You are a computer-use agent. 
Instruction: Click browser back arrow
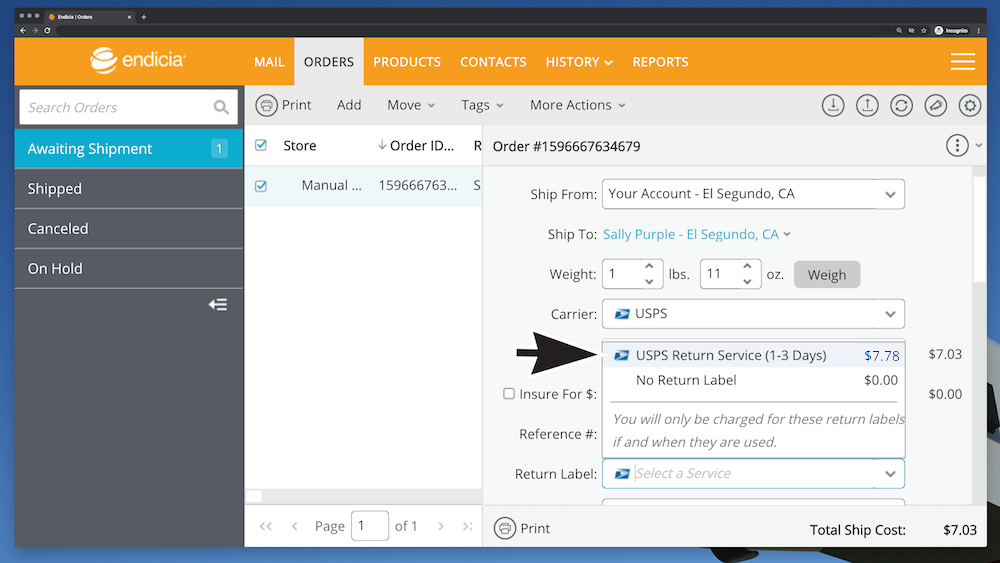point(23,30)
